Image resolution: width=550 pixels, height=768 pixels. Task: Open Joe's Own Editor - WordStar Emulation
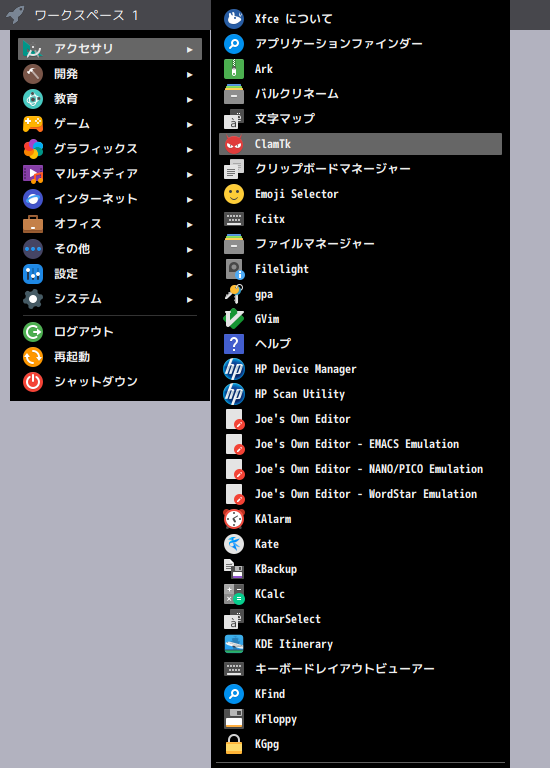pos(360,494)
